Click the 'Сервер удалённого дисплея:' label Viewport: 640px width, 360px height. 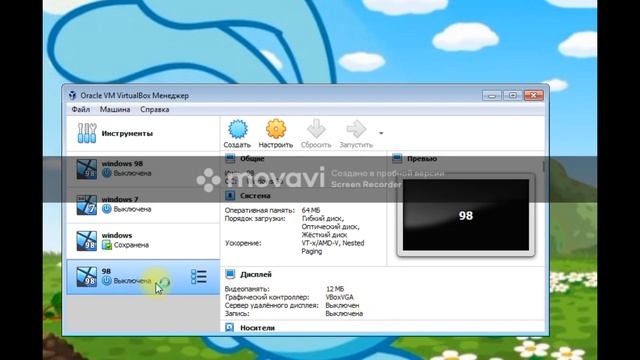(x=271, y=305)
